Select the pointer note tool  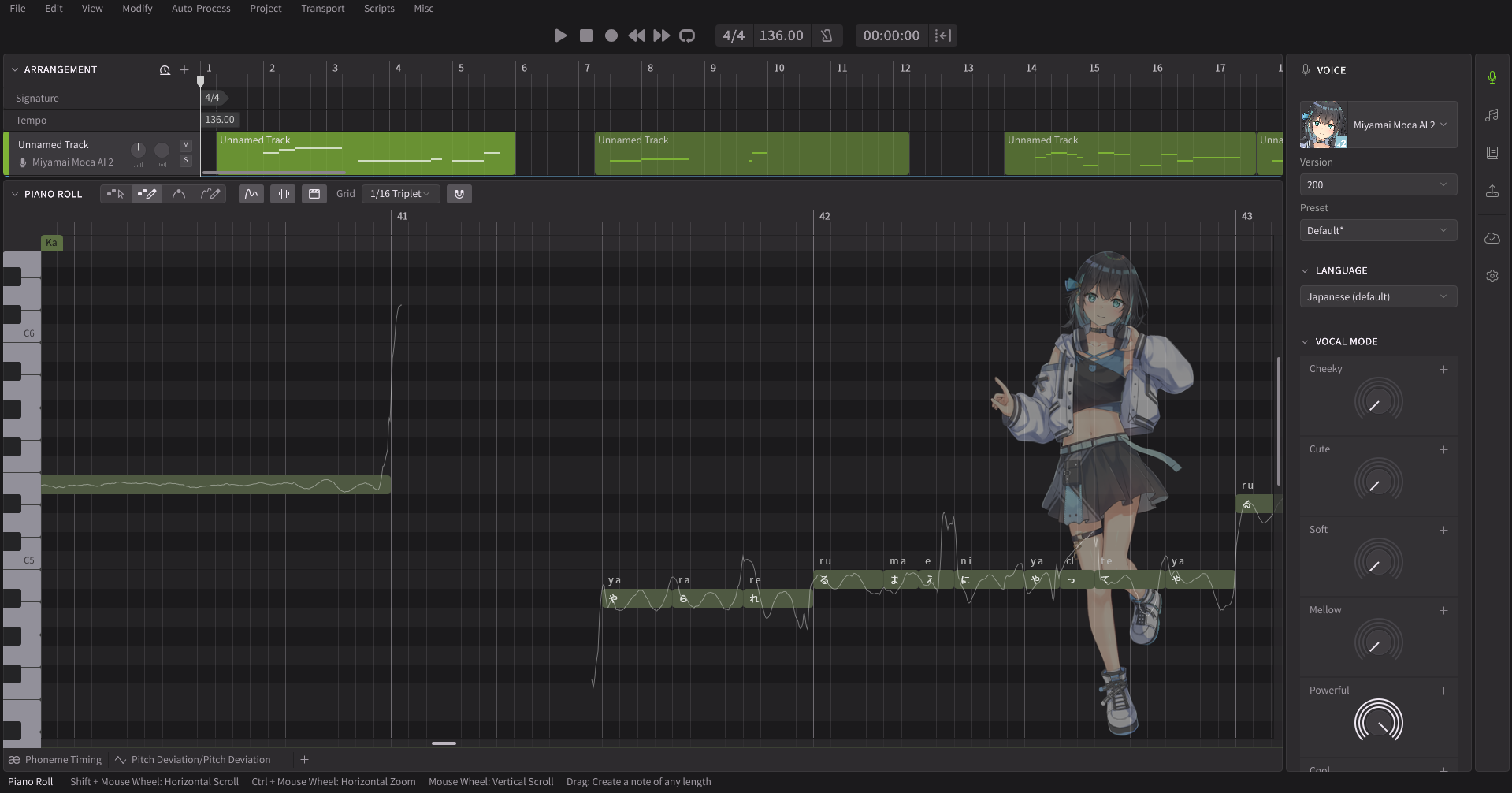click(116, 194)
